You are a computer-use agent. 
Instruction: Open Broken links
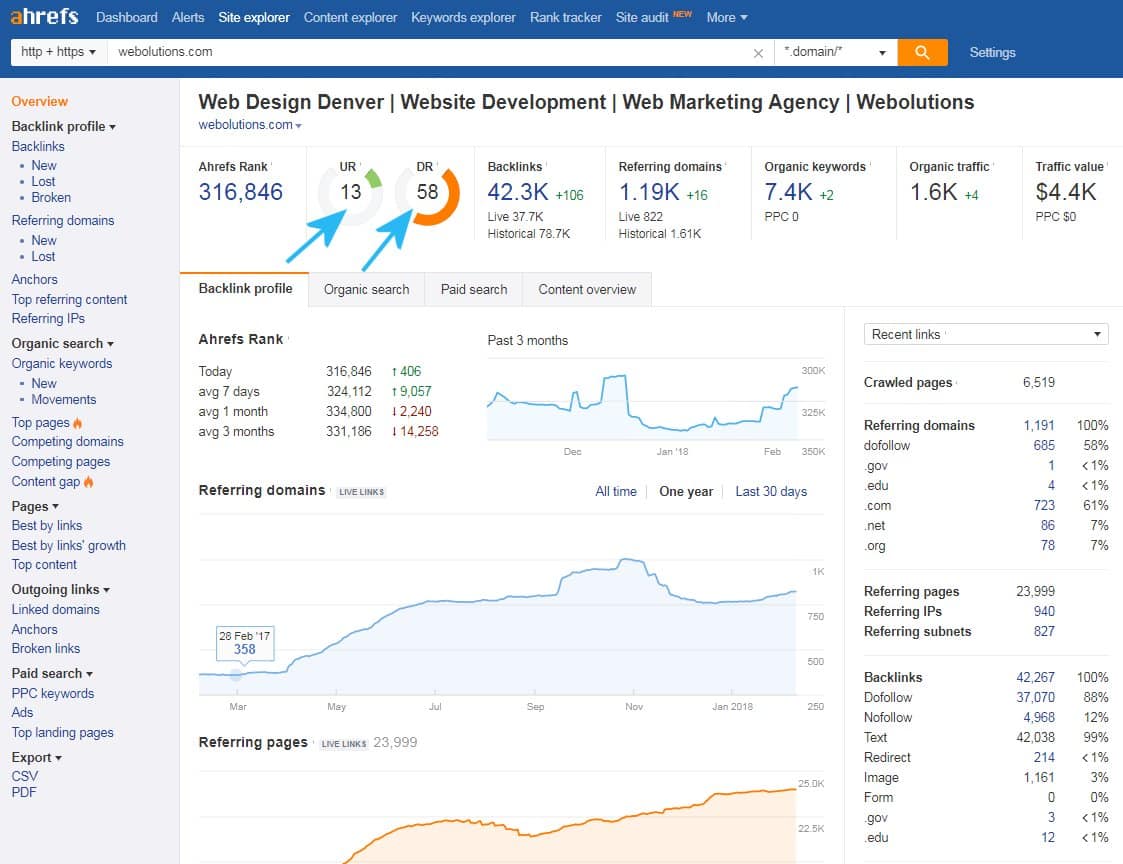pyautogui.click(x=46, y=648)
